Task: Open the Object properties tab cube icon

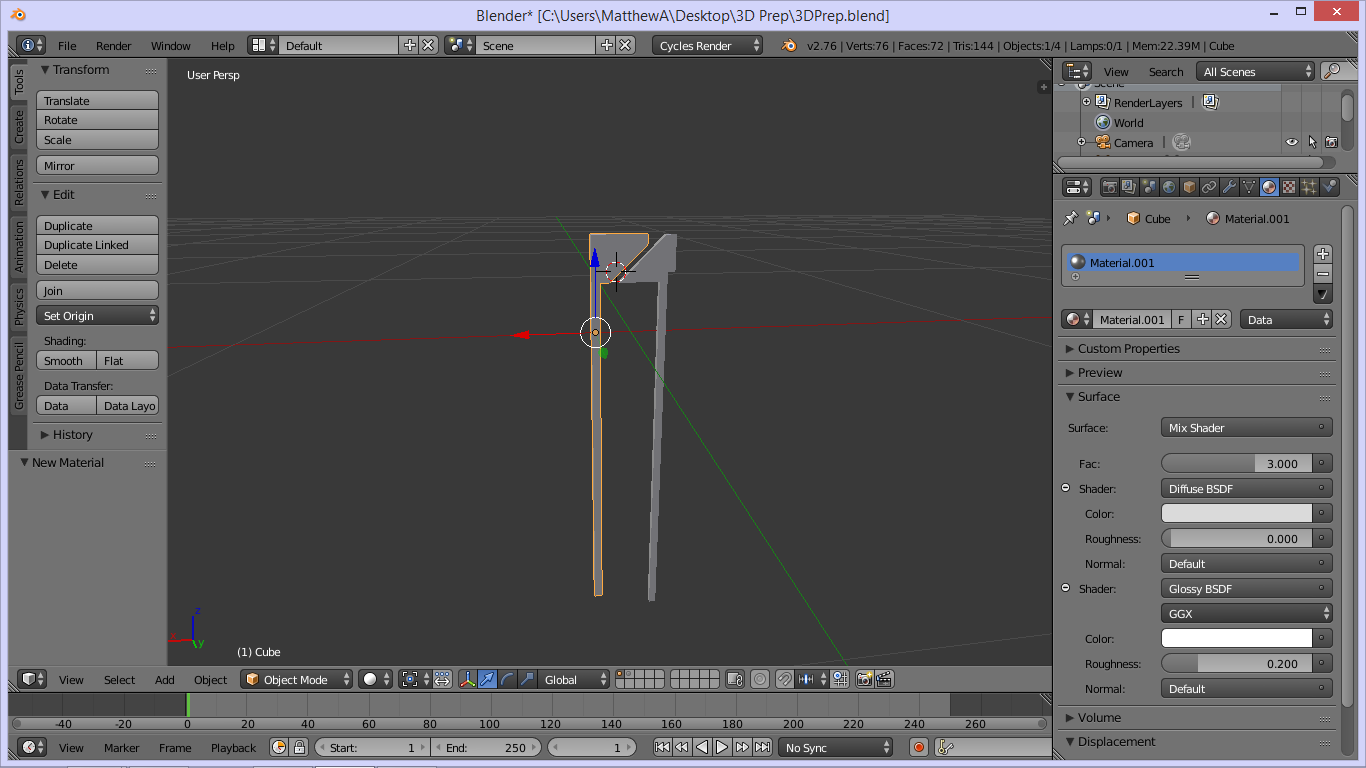Action: pos(1189,187)
